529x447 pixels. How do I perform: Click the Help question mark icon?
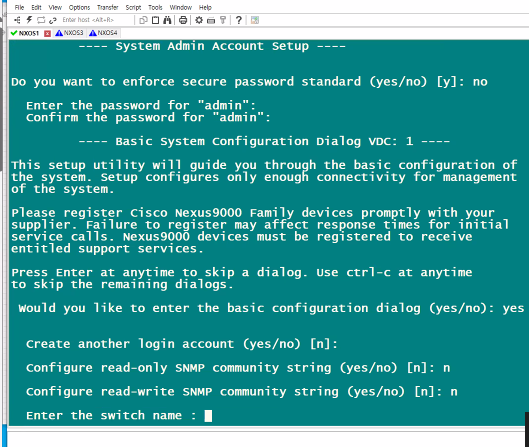click(x=239, y=20)
